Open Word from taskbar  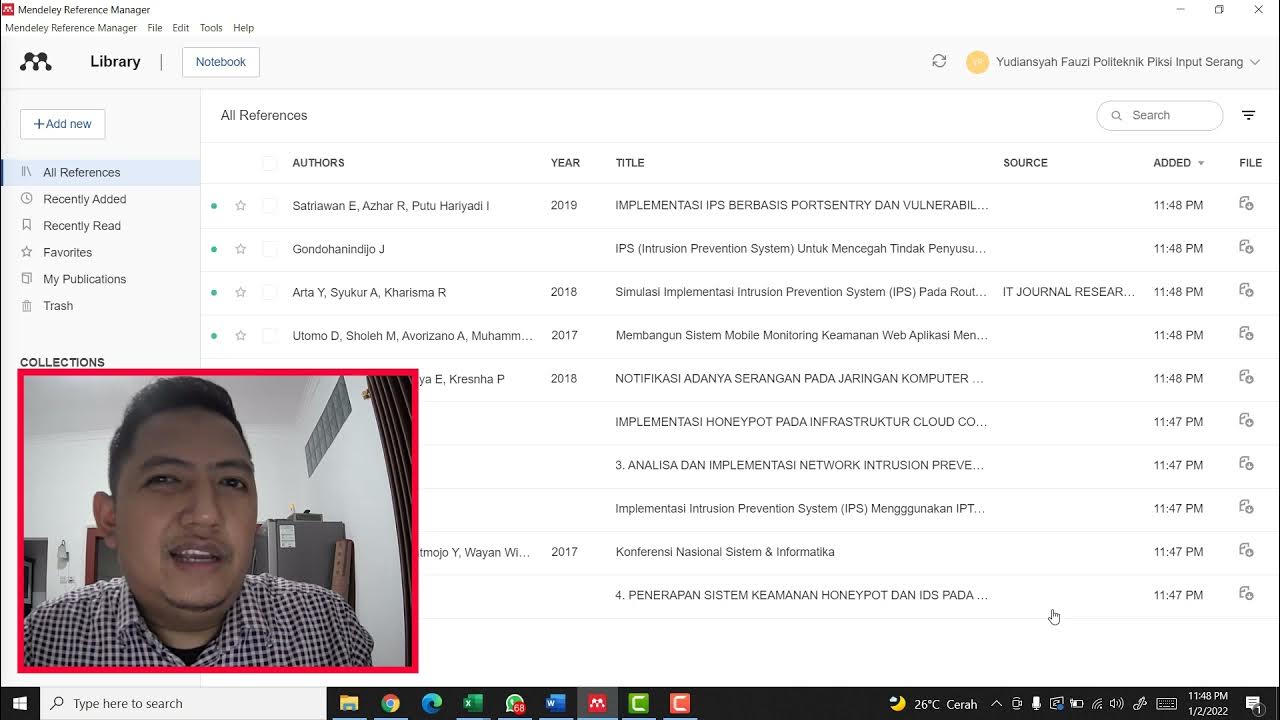(x=556, y=703)
